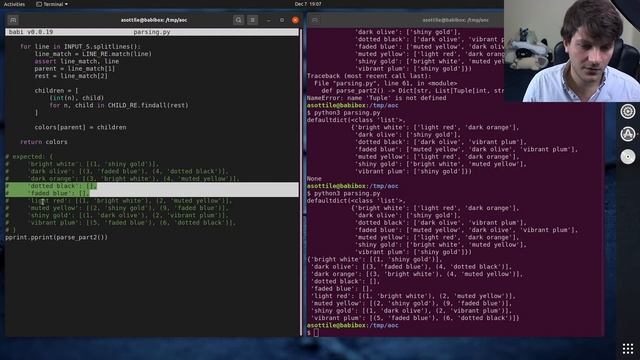640x360 pixels.
Task: Place cursor on 'rest = line_match[2]'
Action: (71, 76)
